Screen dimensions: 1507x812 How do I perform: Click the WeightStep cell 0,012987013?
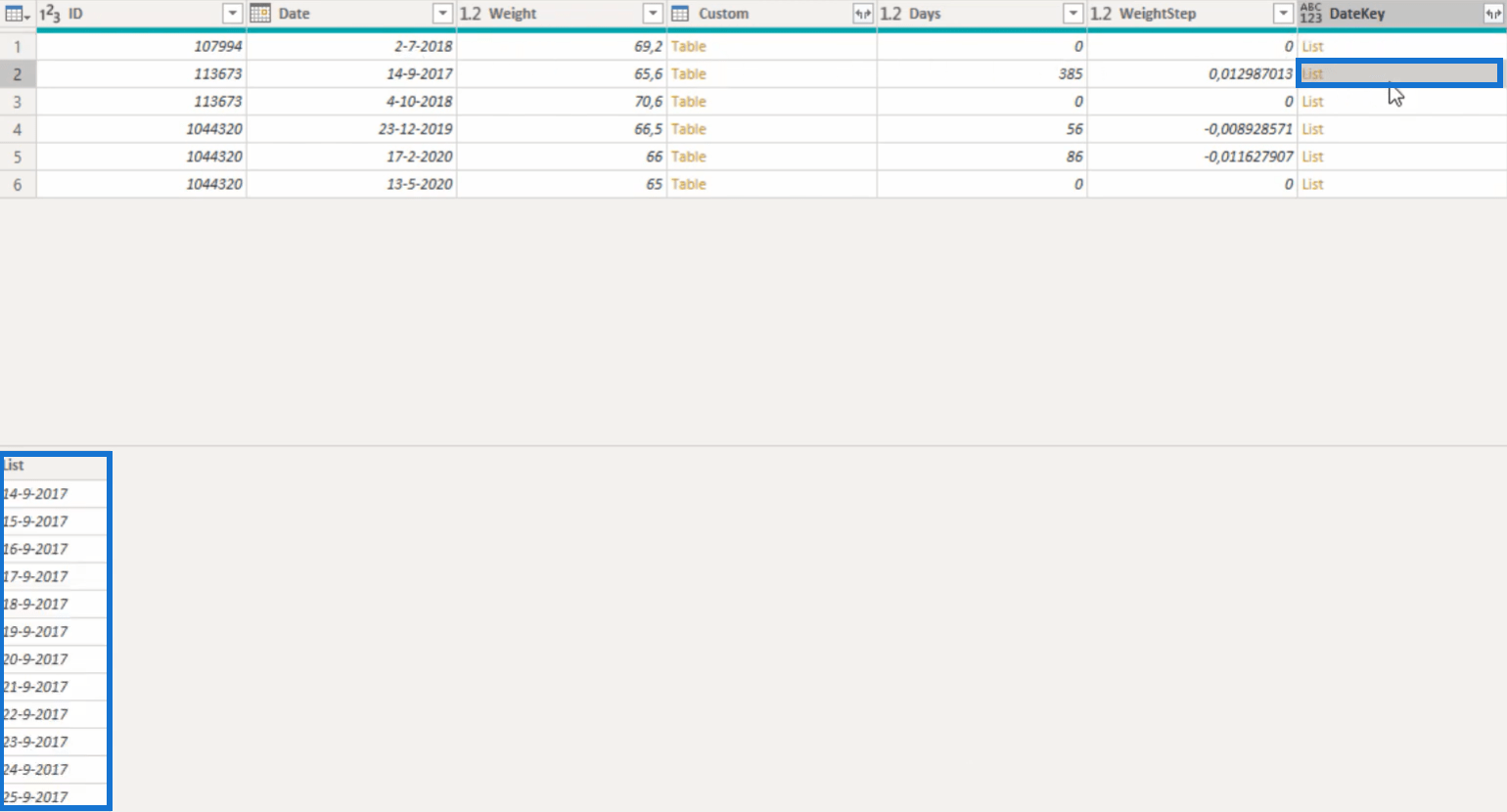(1192, 73)
